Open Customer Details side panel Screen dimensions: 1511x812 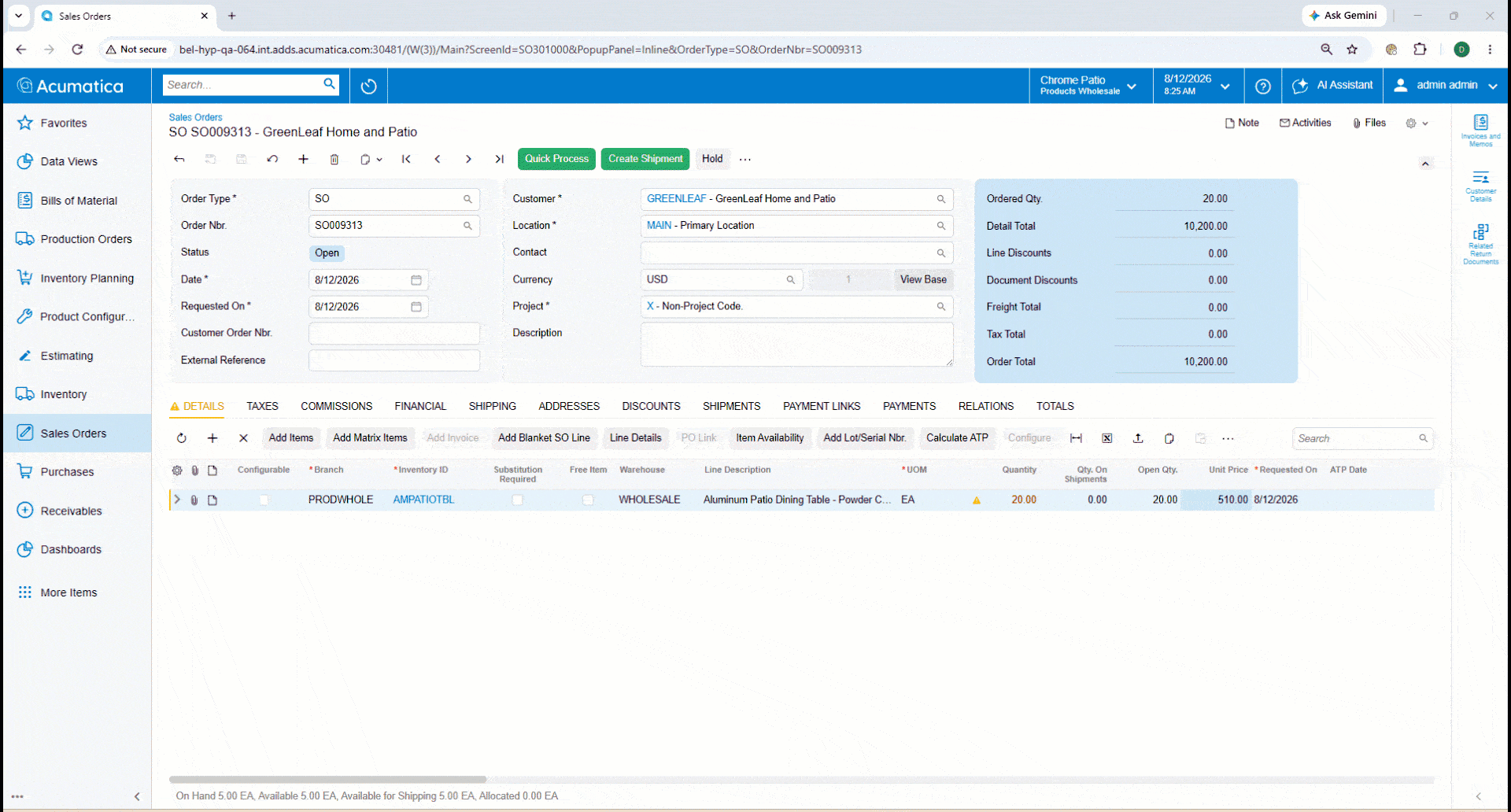pos(1480,186)
